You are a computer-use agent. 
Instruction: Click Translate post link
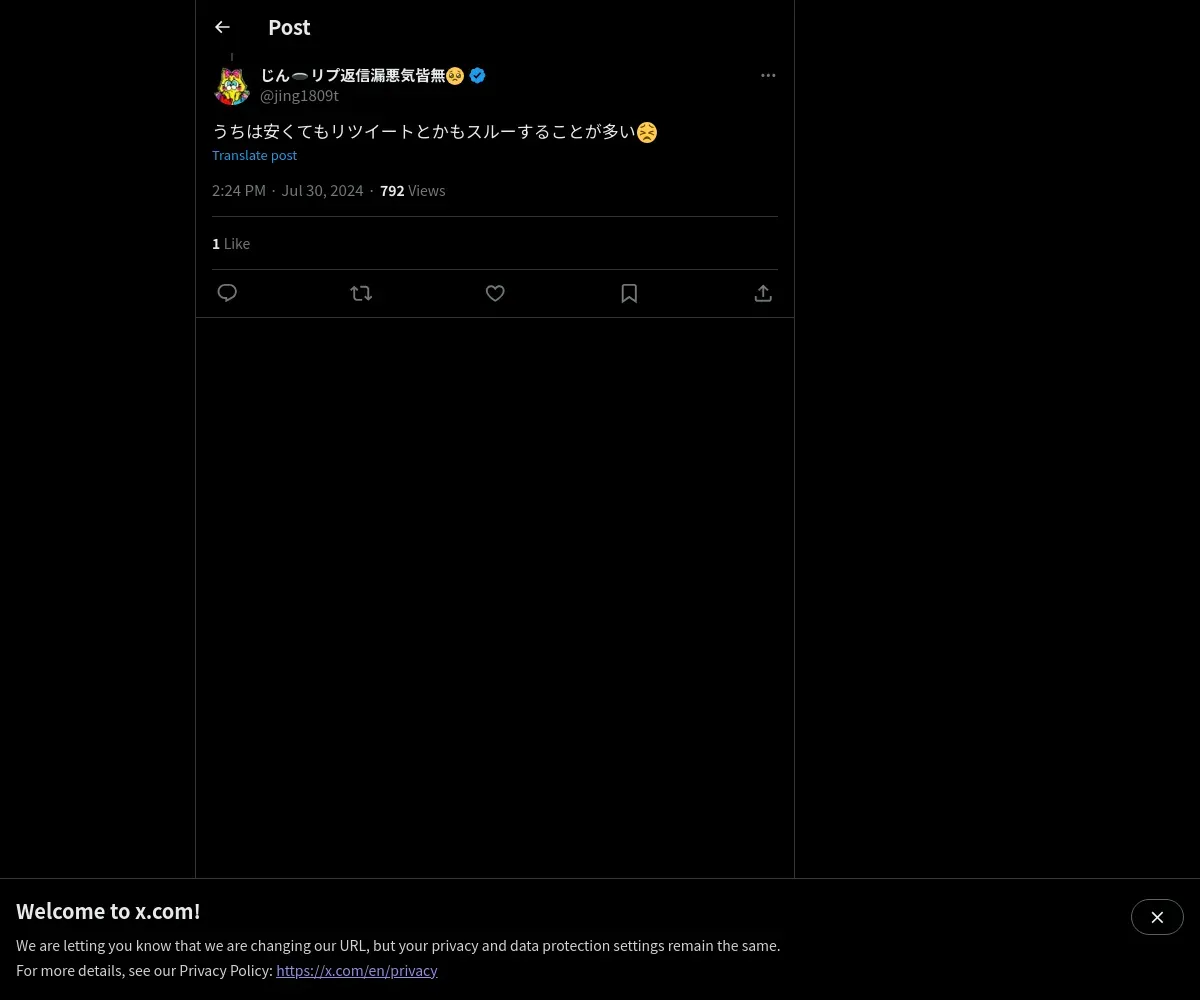click(x=254, y=155)
